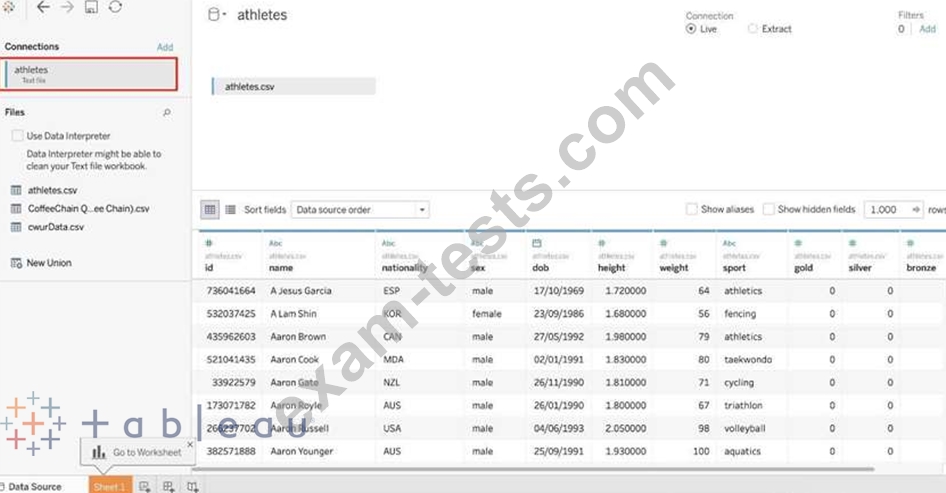
Task: Click Add next to Connections
Action: [x=165, y=47]
